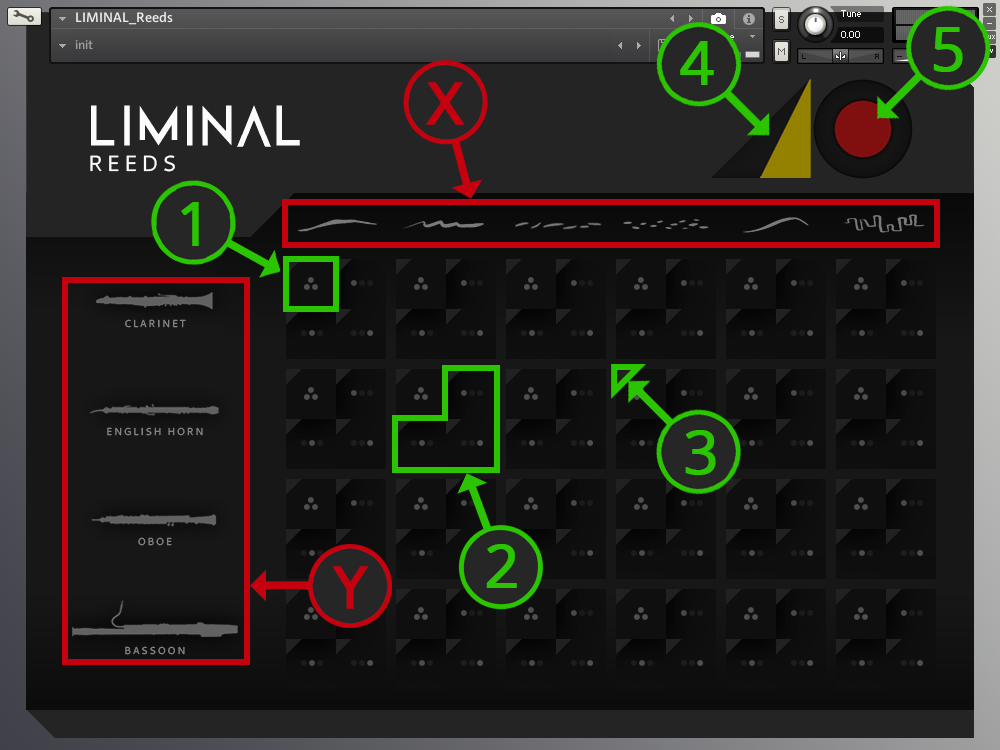Choose the English Horn silhouette
Image resolution: width=1000 pixels, height=750 pixels.
click(x=155, y=409)
